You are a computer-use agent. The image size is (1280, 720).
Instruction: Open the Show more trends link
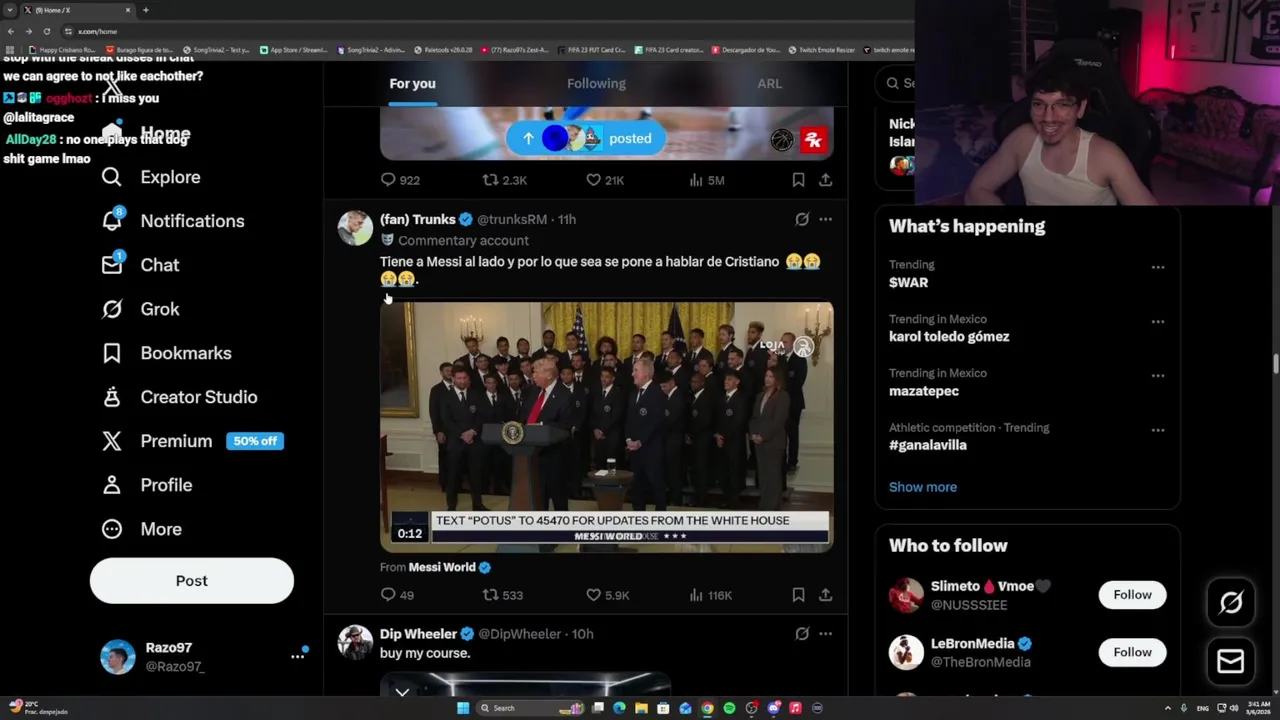click(922, 487)
